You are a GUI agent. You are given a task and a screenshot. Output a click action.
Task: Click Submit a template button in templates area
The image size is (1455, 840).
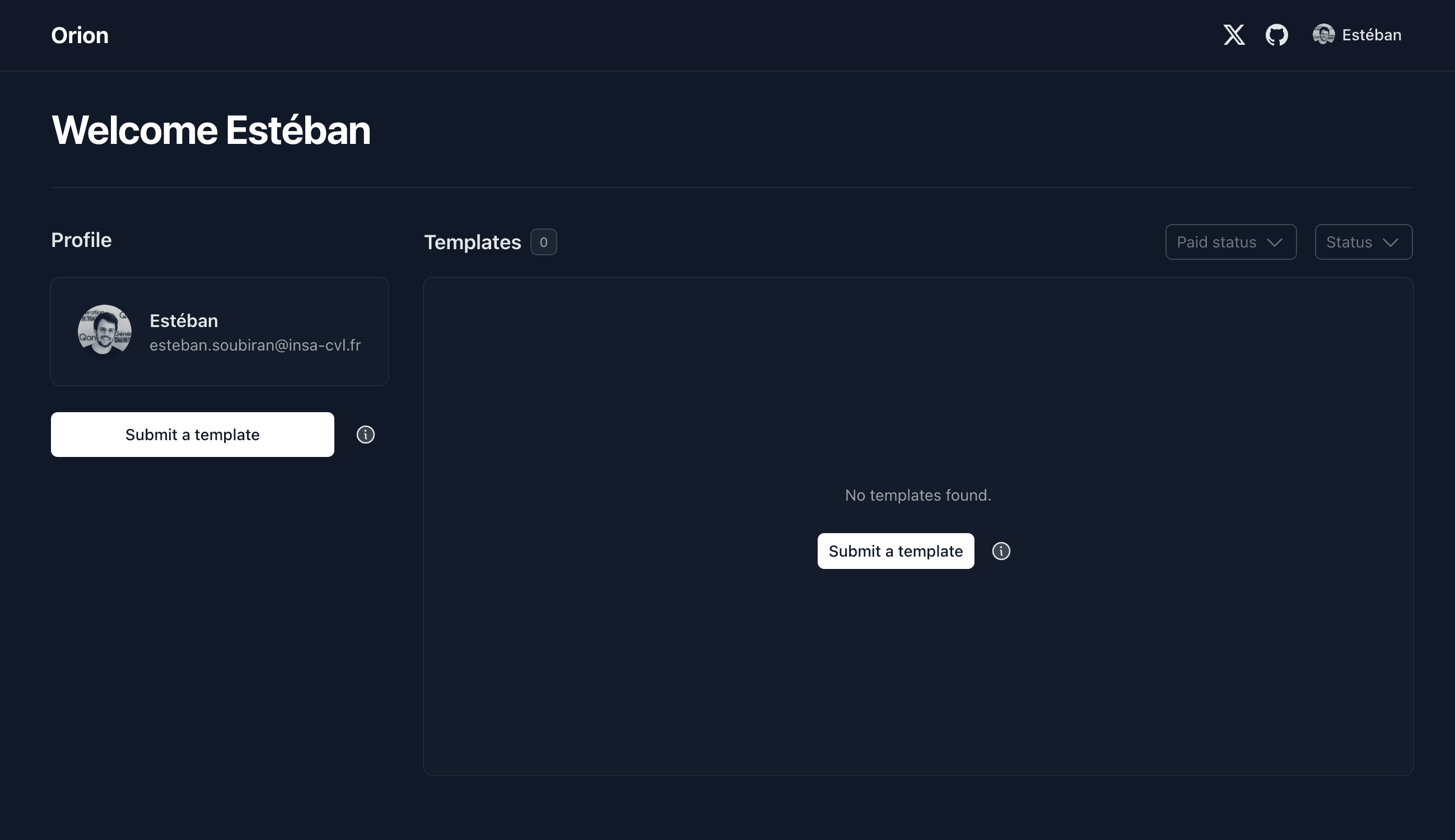coord(895,551)
